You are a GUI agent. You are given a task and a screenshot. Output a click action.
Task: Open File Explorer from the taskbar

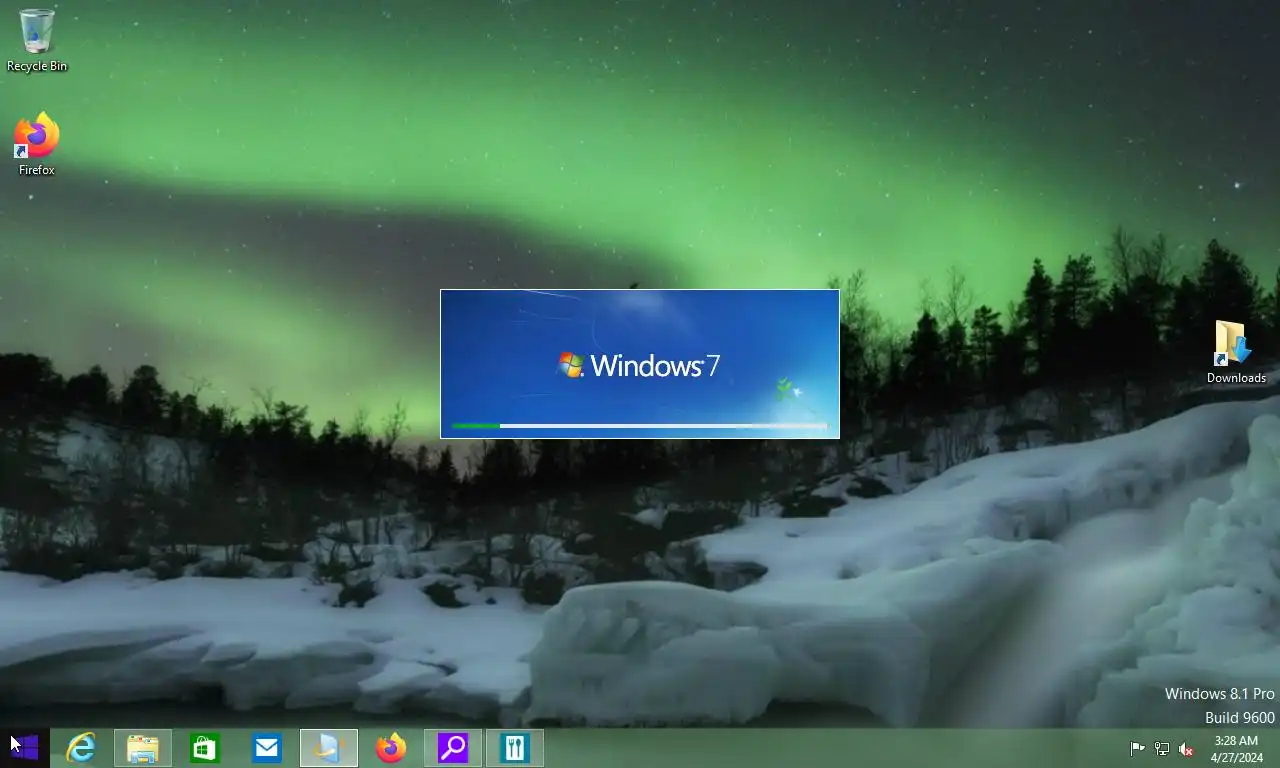[143, 748]
